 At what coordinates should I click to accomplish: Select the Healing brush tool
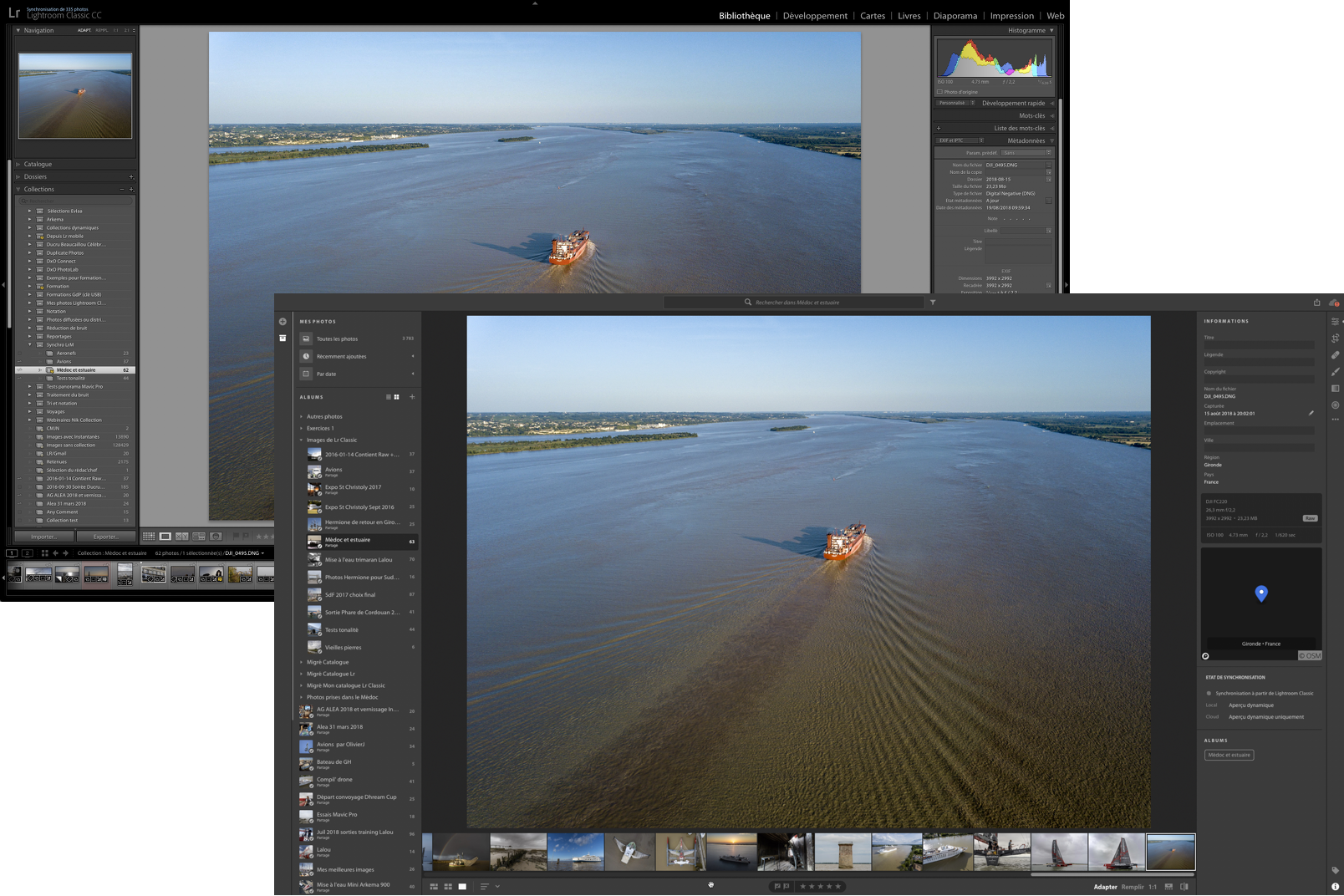point(1335,355)
